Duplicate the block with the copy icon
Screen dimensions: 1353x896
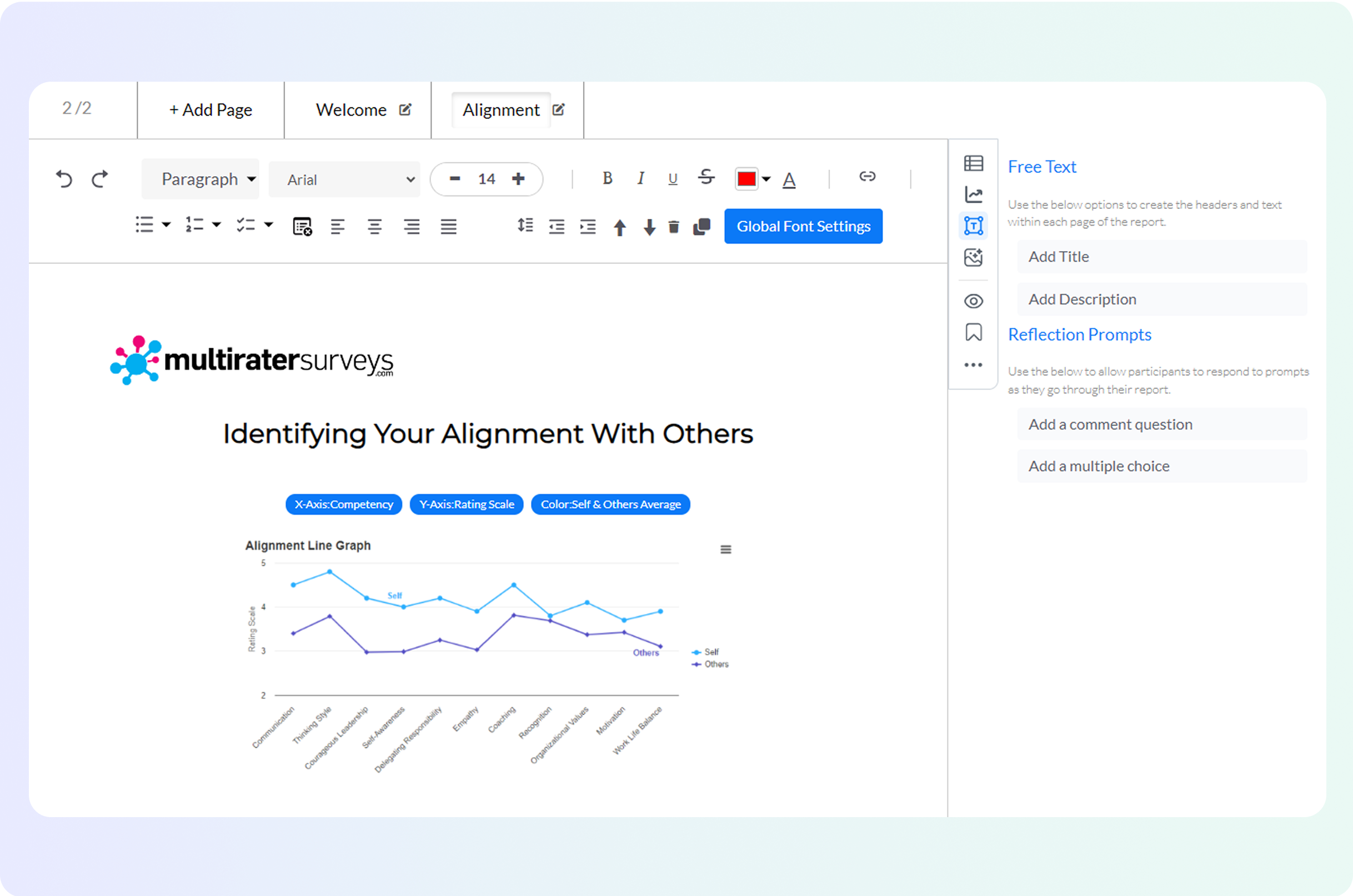point(701,227)
